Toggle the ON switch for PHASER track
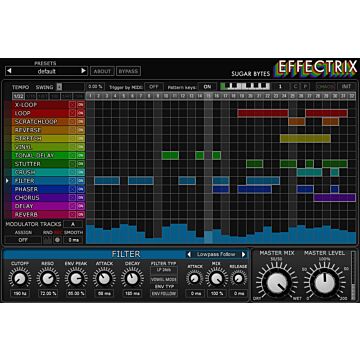This screenshot has height=360, width=360. (x=81, y=189)
